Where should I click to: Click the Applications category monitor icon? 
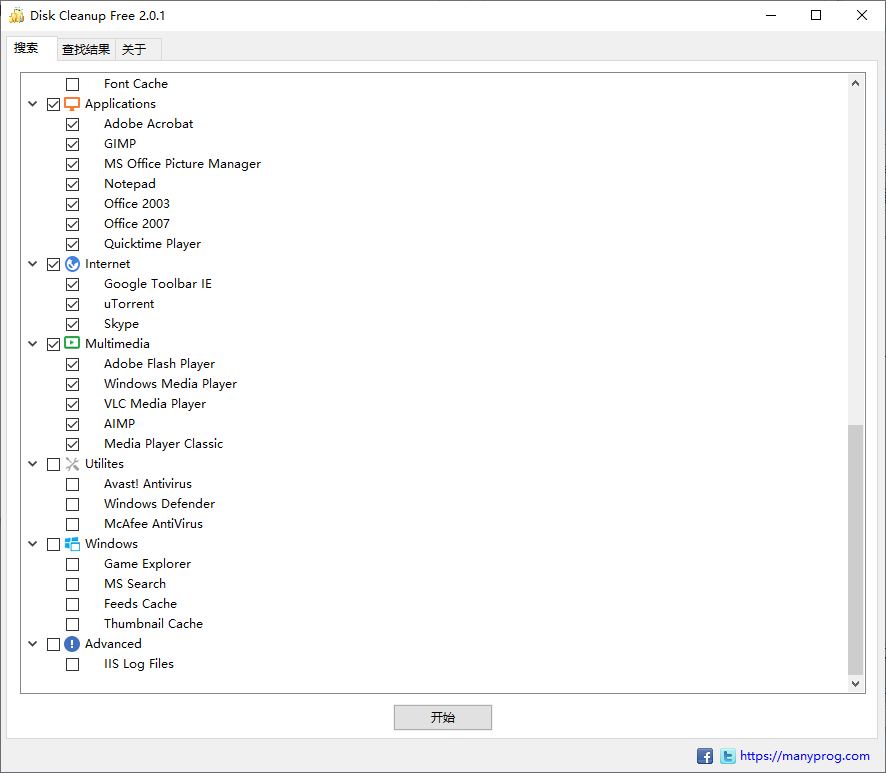[x=71, y=103]
